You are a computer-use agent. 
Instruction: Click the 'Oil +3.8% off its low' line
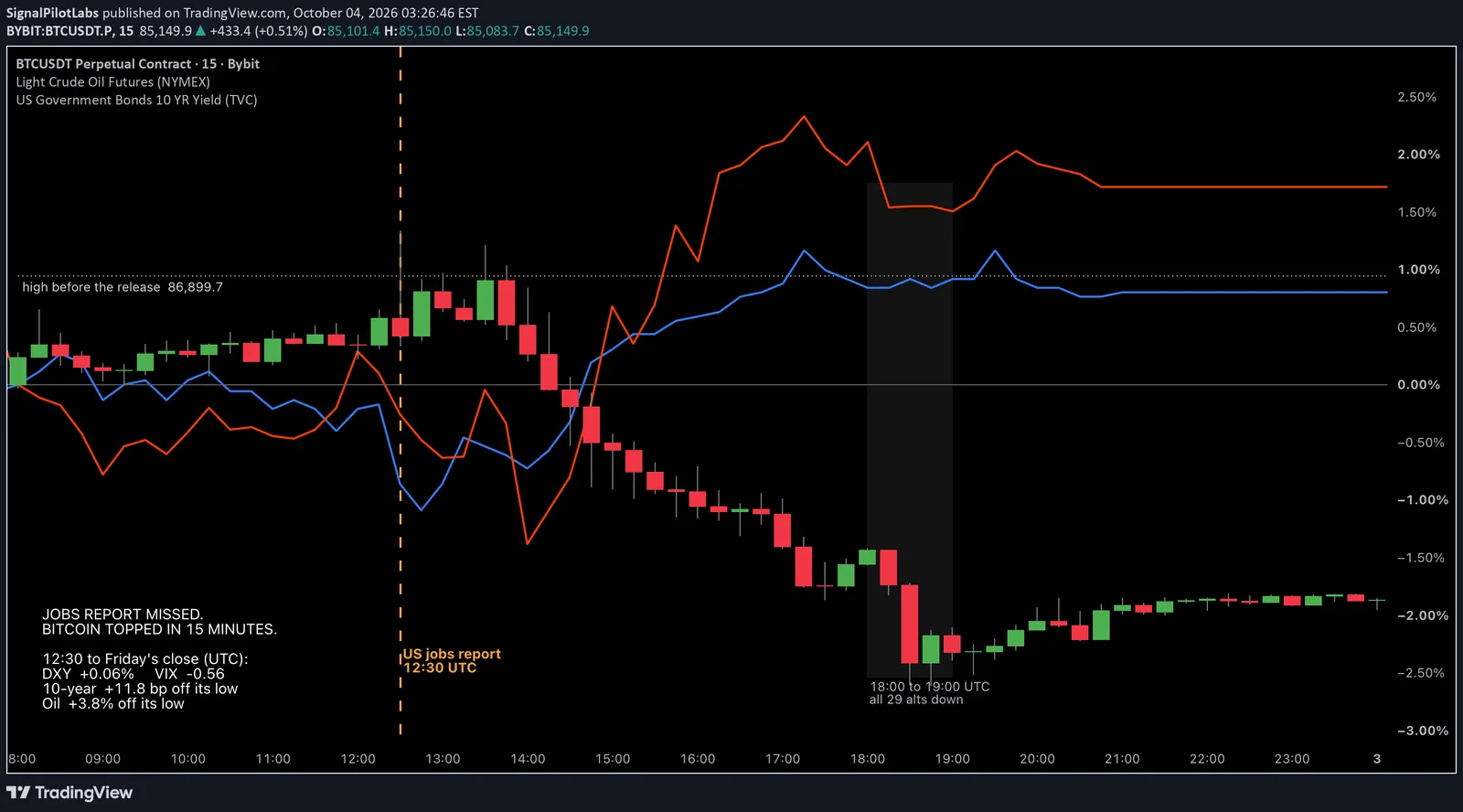pos(113,703)
